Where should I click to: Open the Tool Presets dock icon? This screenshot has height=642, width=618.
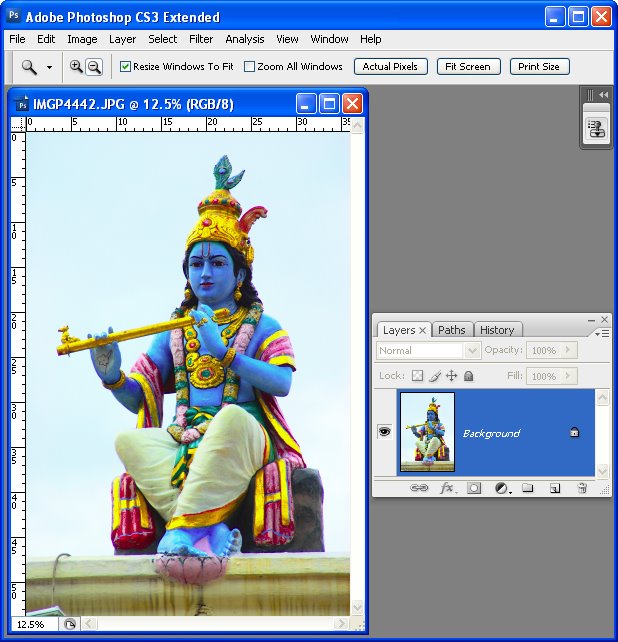coord(597,129)
